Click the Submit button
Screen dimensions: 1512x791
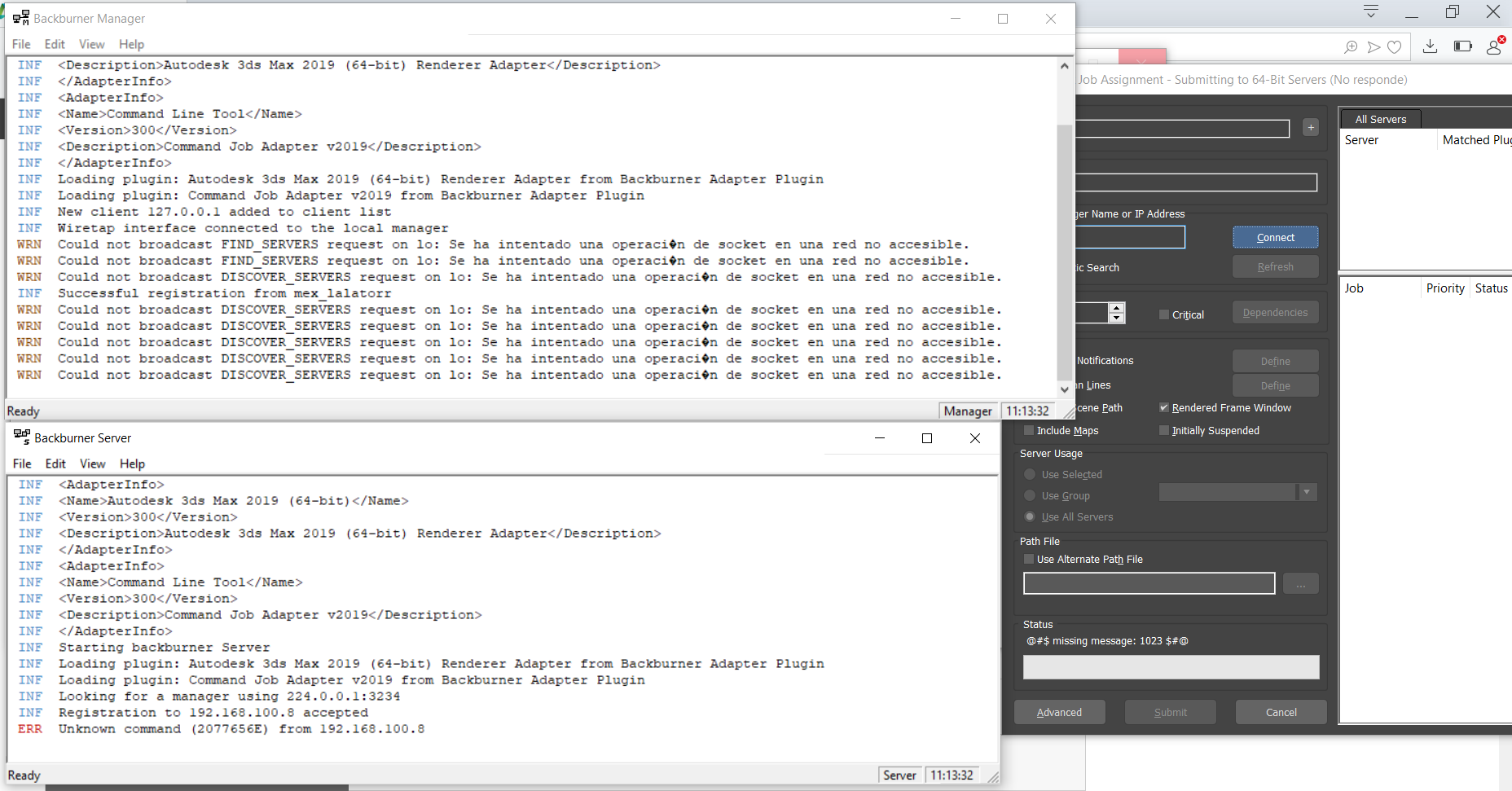point(1170,712)
